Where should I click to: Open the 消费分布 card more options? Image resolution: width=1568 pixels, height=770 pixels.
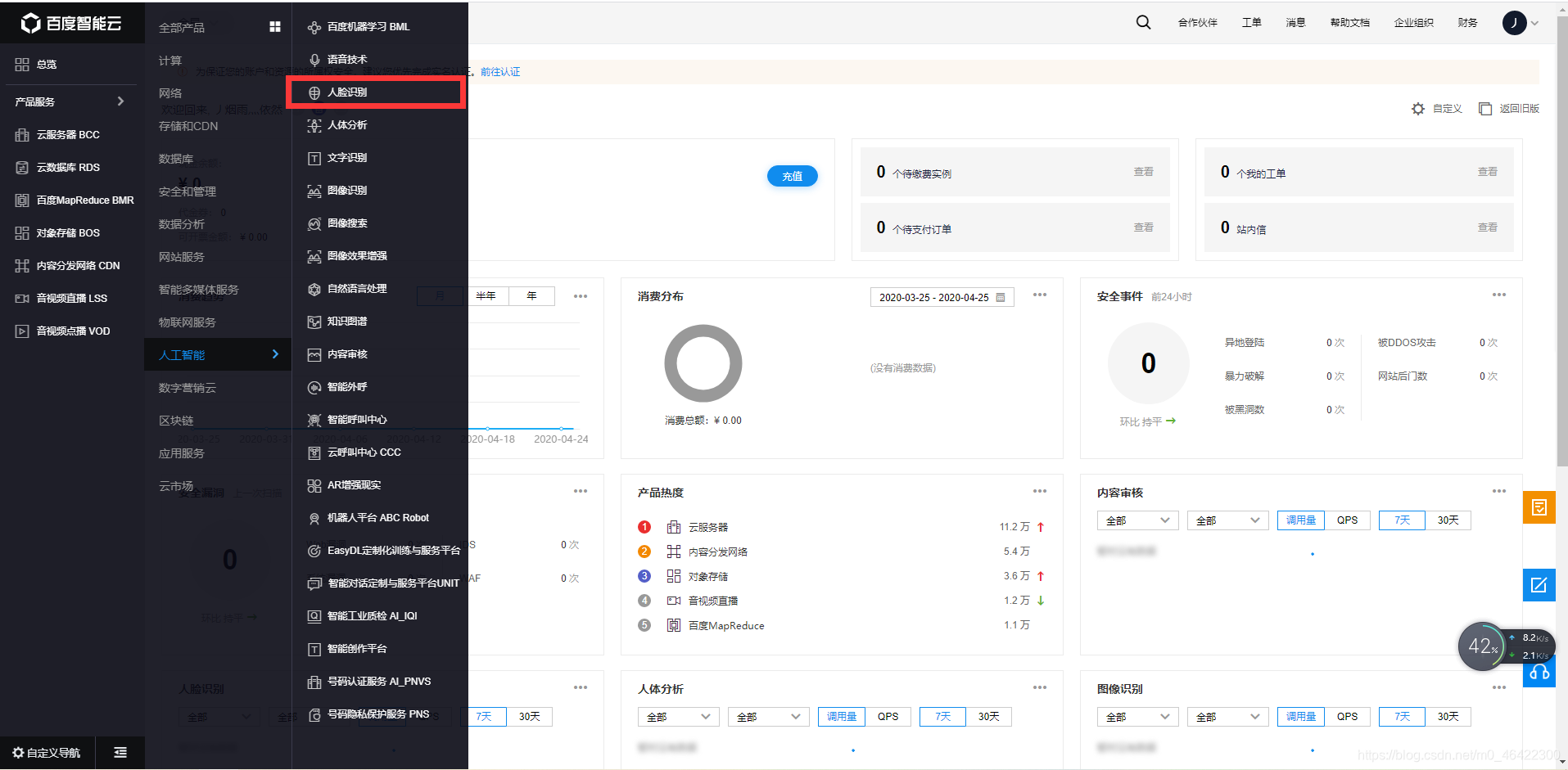tap(1040, 295)
